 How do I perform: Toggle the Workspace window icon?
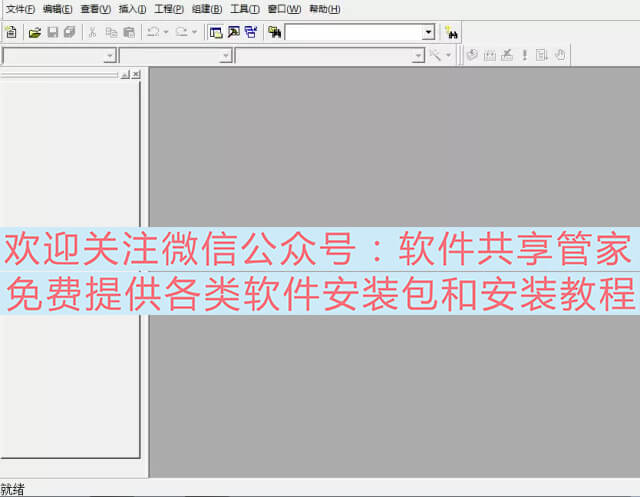216,32
